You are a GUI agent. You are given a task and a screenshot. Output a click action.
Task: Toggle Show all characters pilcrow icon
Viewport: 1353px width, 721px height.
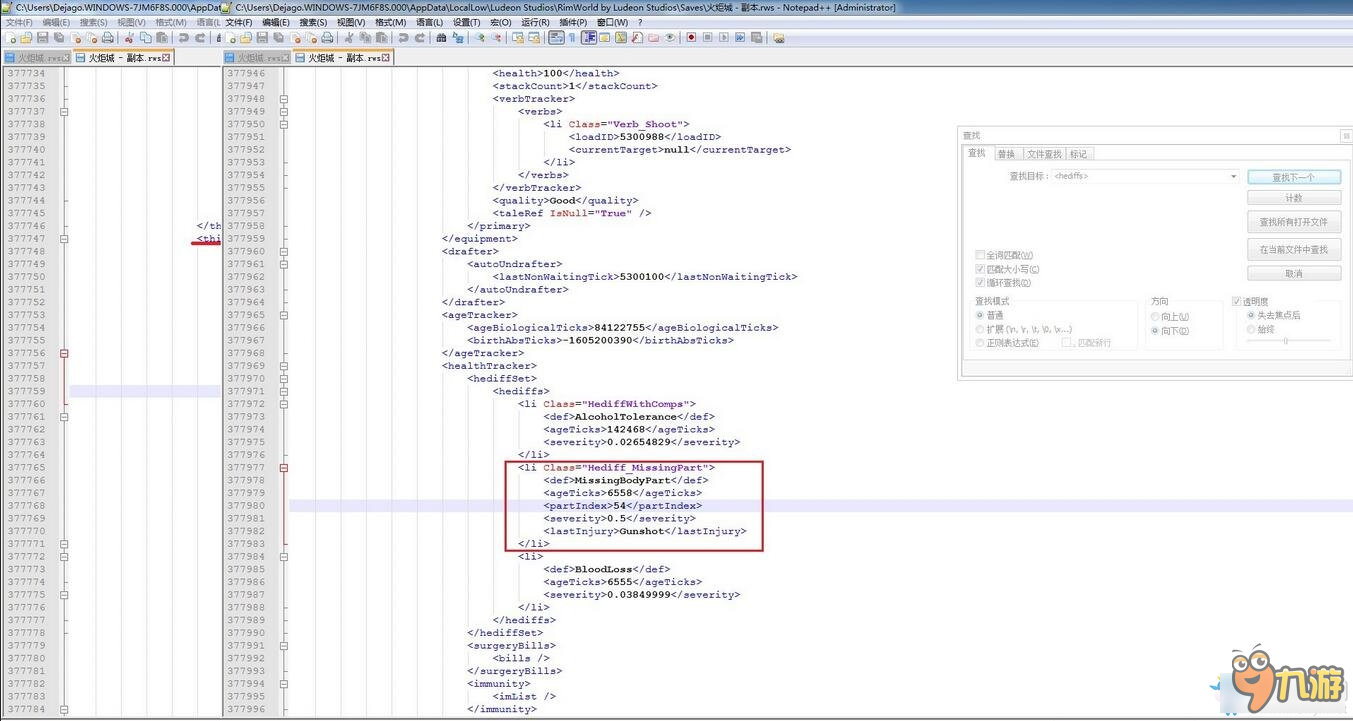[571, 38]
